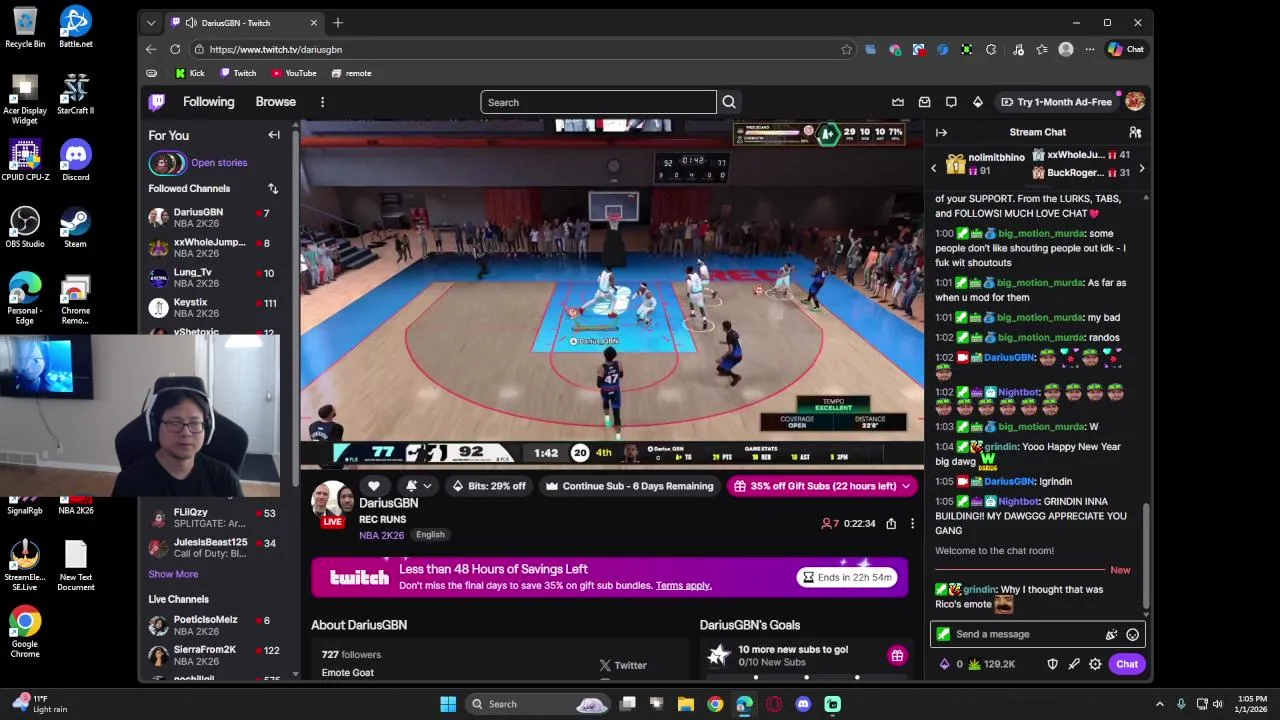Submit search with the magnifier button
Image resolution: width=1280 pixels, height=720 pixels.
point(729,102)
